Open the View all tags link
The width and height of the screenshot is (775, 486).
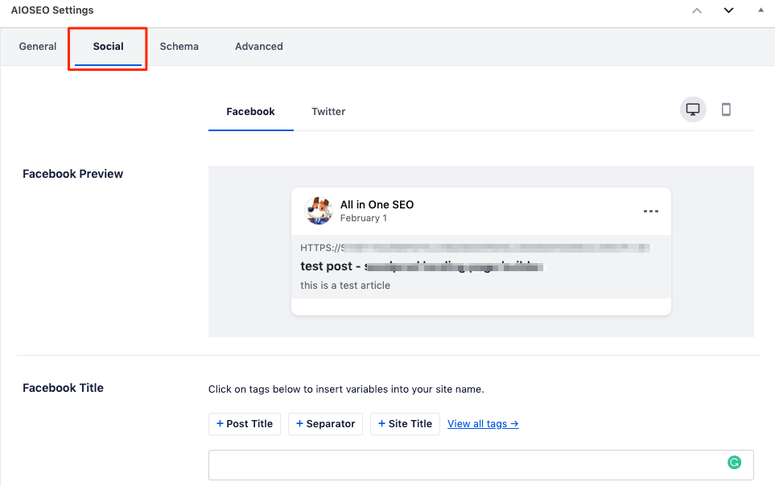tap(483, 424)
